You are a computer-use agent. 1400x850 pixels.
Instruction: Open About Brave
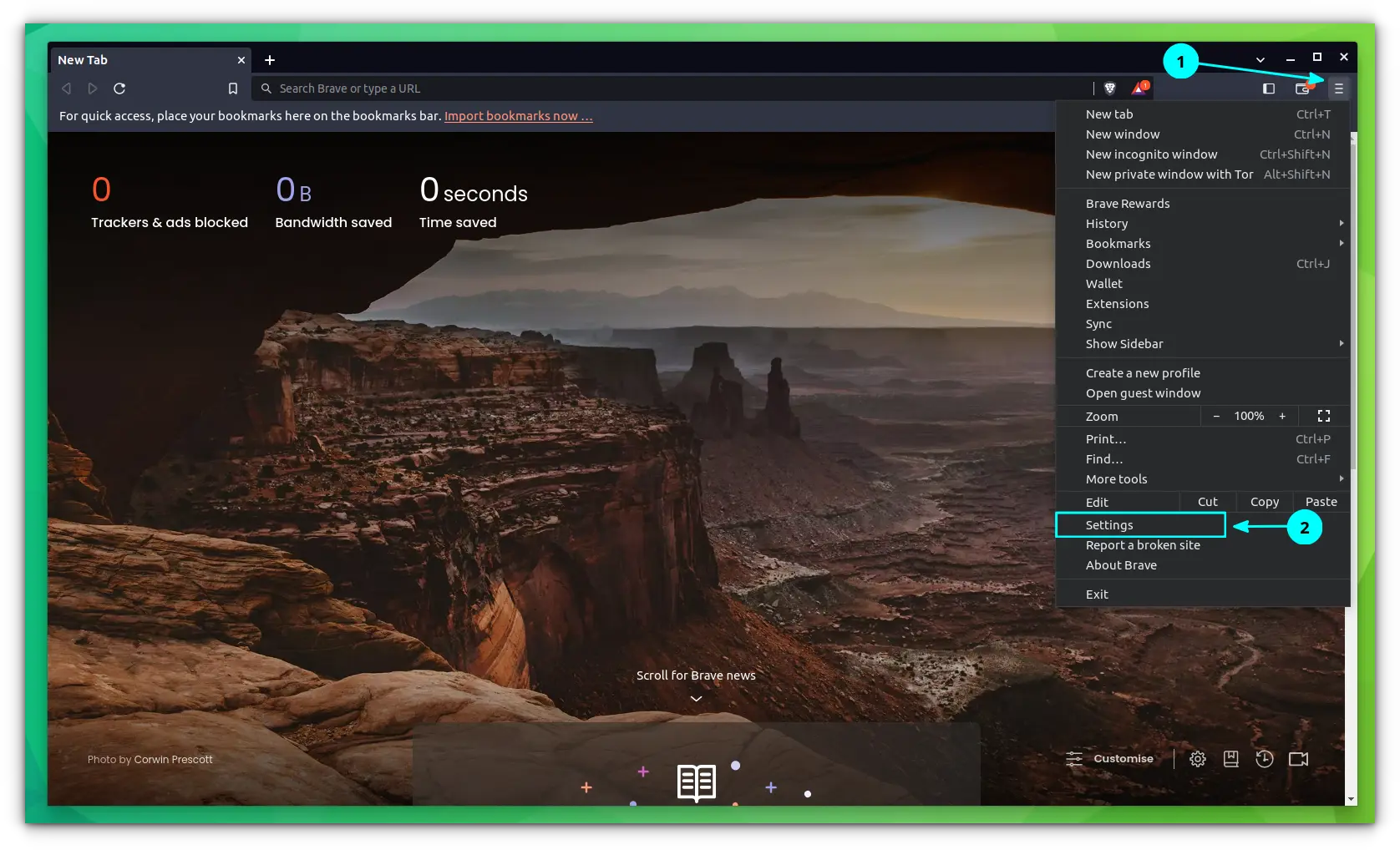tap(1203, 565)
